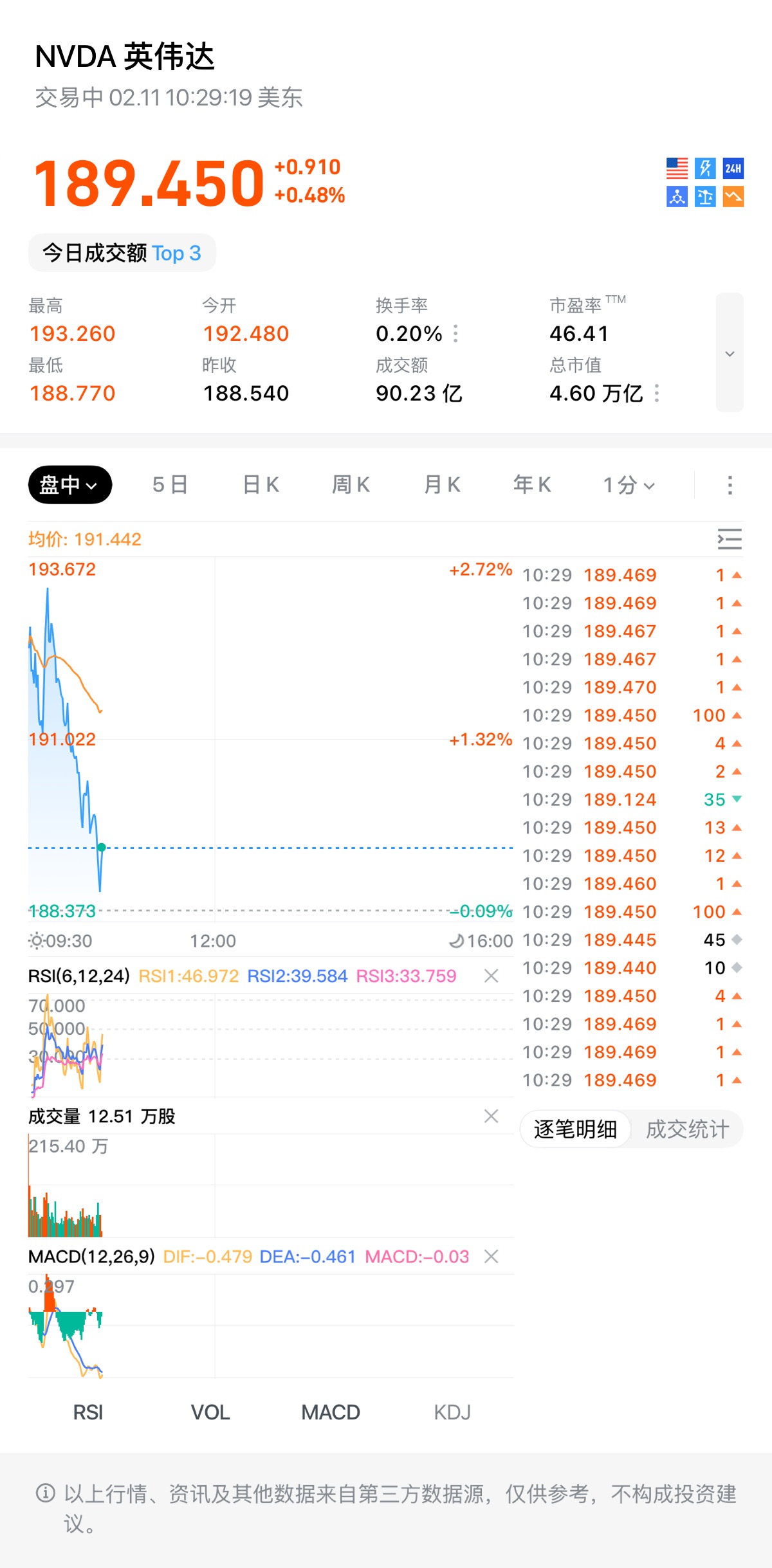772x1568 pixels.
Task: Toggle the RSI indicator button
Action: pyautogui.click(x=88, y=1412)
